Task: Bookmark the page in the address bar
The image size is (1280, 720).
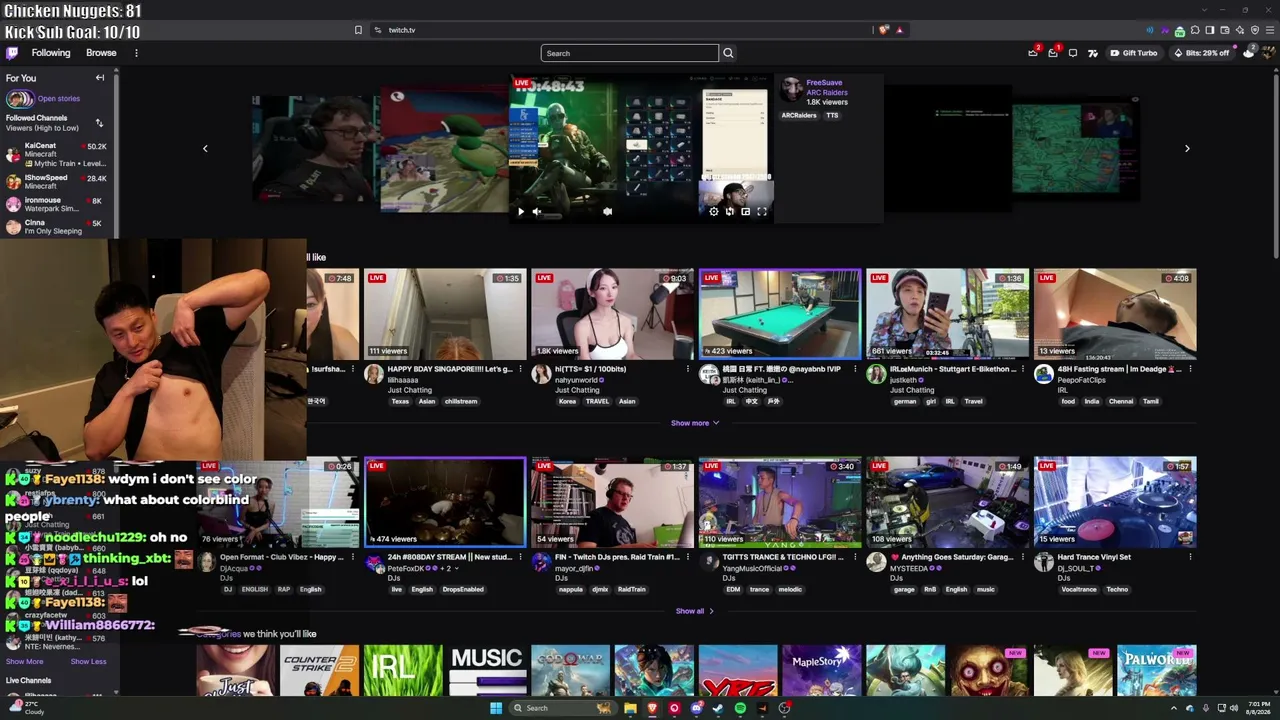Action: coord(358,30)
